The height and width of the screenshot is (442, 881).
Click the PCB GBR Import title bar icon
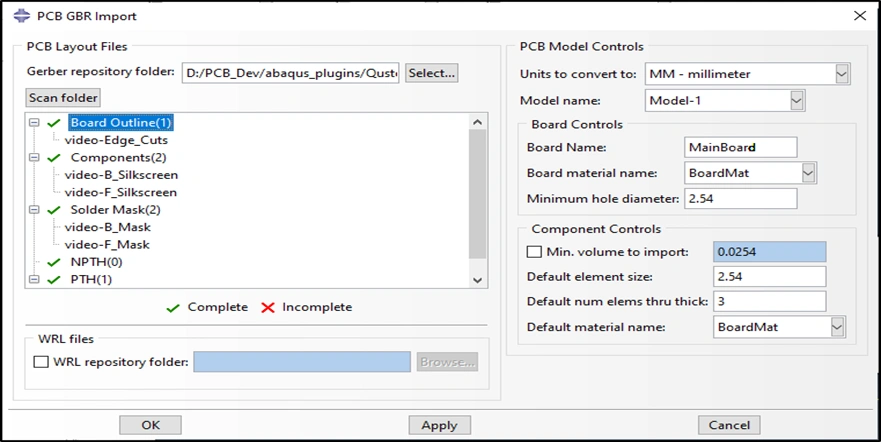point(21,16)
